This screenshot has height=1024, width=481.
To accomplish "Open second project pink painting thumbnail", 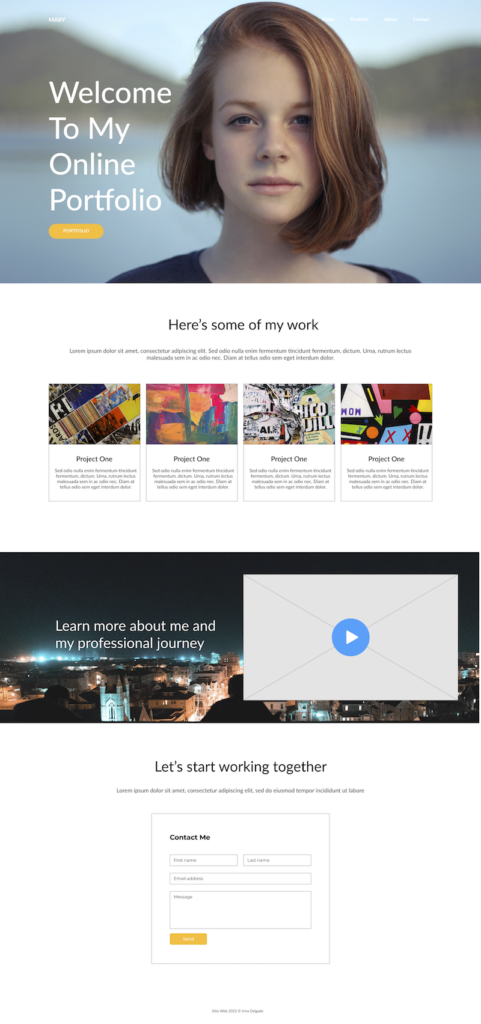I will click(192, 414).
